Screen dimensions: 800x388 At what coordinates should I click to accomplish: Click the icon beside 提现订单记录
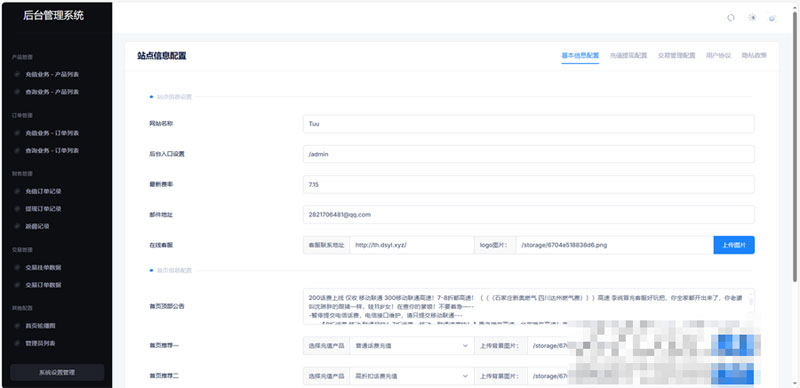[x=17, y=209]
